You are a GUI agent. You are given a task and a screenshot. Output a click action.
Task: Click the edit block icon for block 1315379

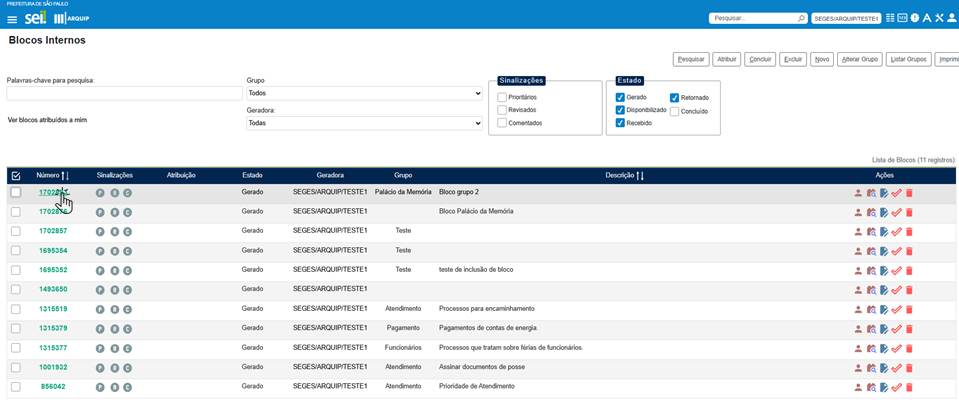tap(884, 328)
